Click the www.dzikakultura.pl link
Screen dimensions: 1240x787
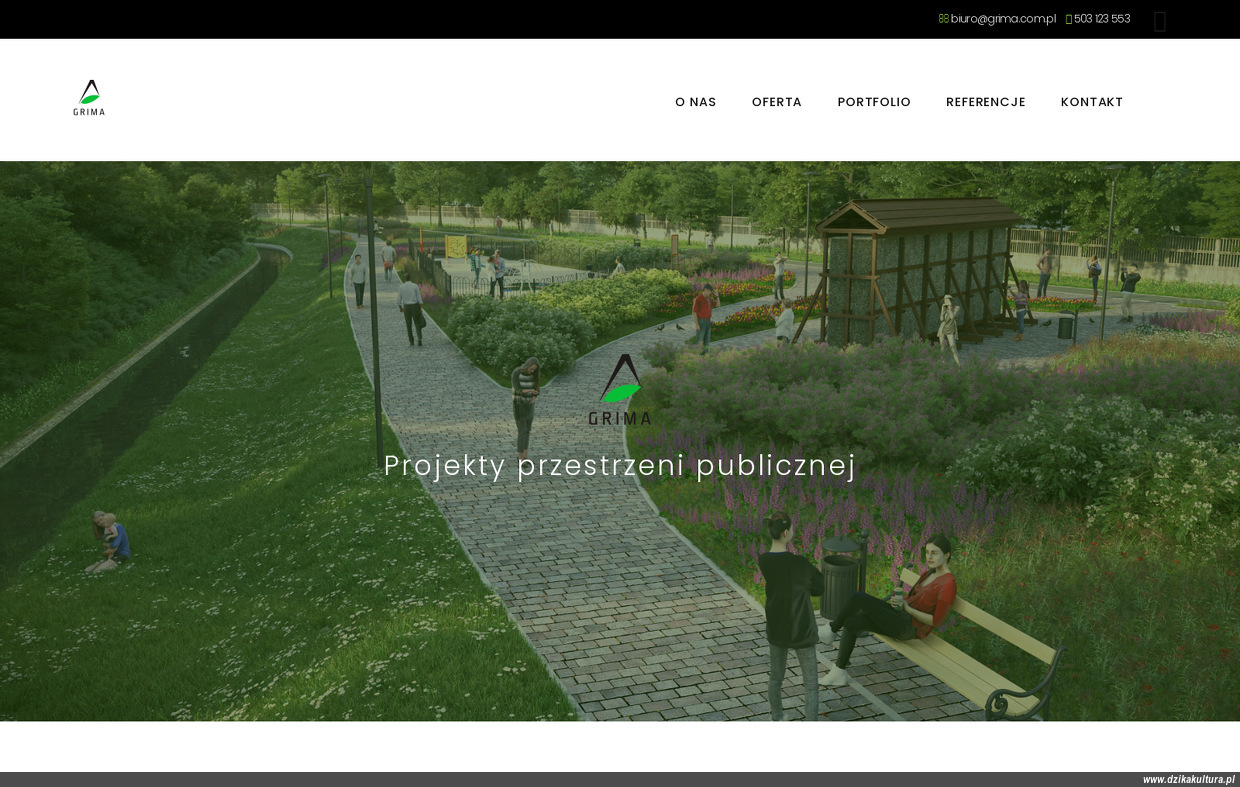[1189, 780]
